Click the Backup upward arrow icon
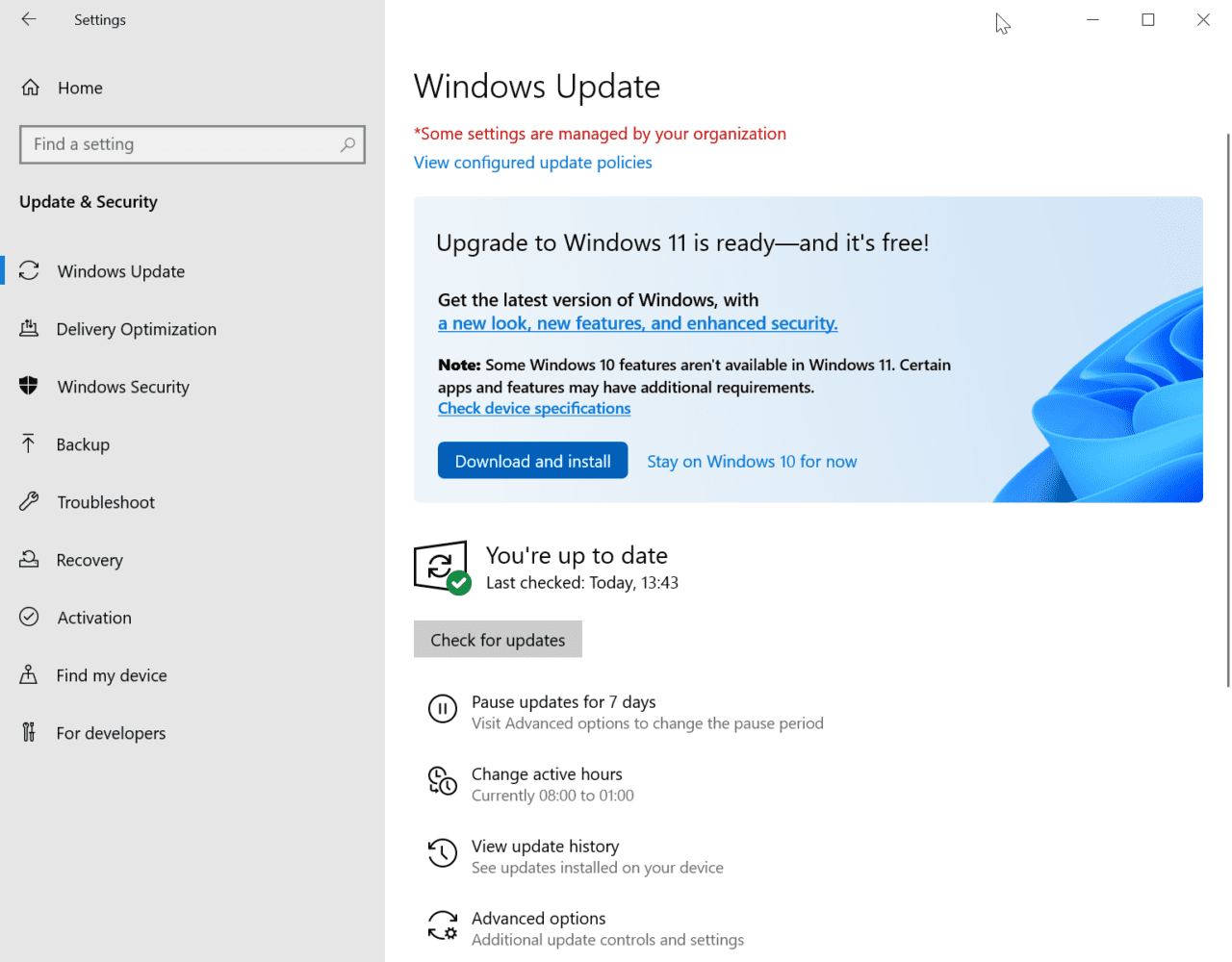 (29, 443)
